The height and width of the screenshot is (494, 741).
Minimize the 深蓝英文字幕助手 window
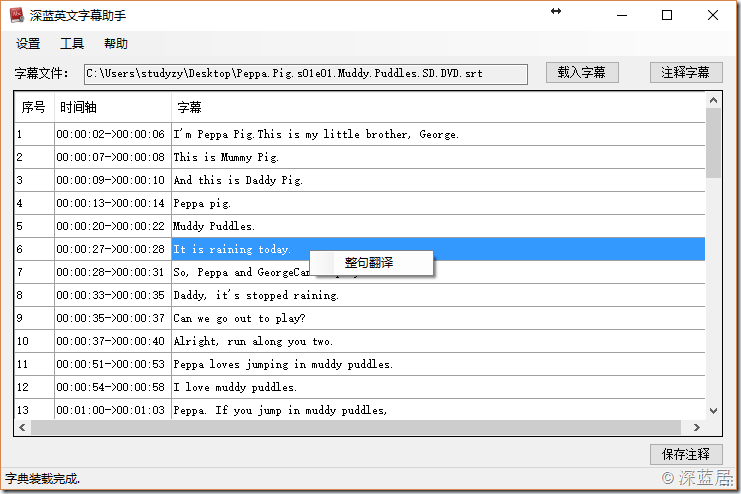[622, 16]
